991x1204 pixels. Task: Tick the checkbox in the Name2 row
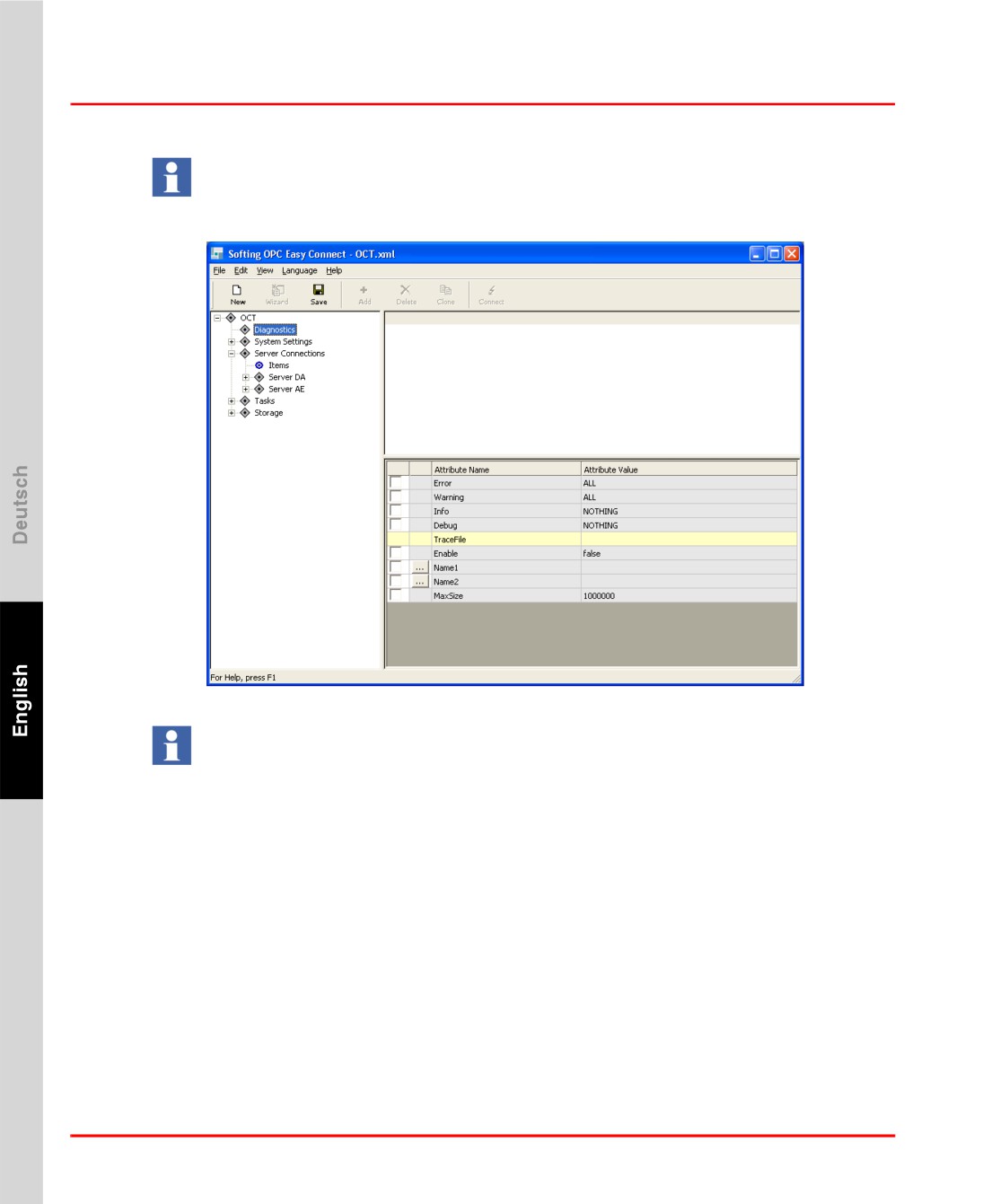tap(395, 582)
